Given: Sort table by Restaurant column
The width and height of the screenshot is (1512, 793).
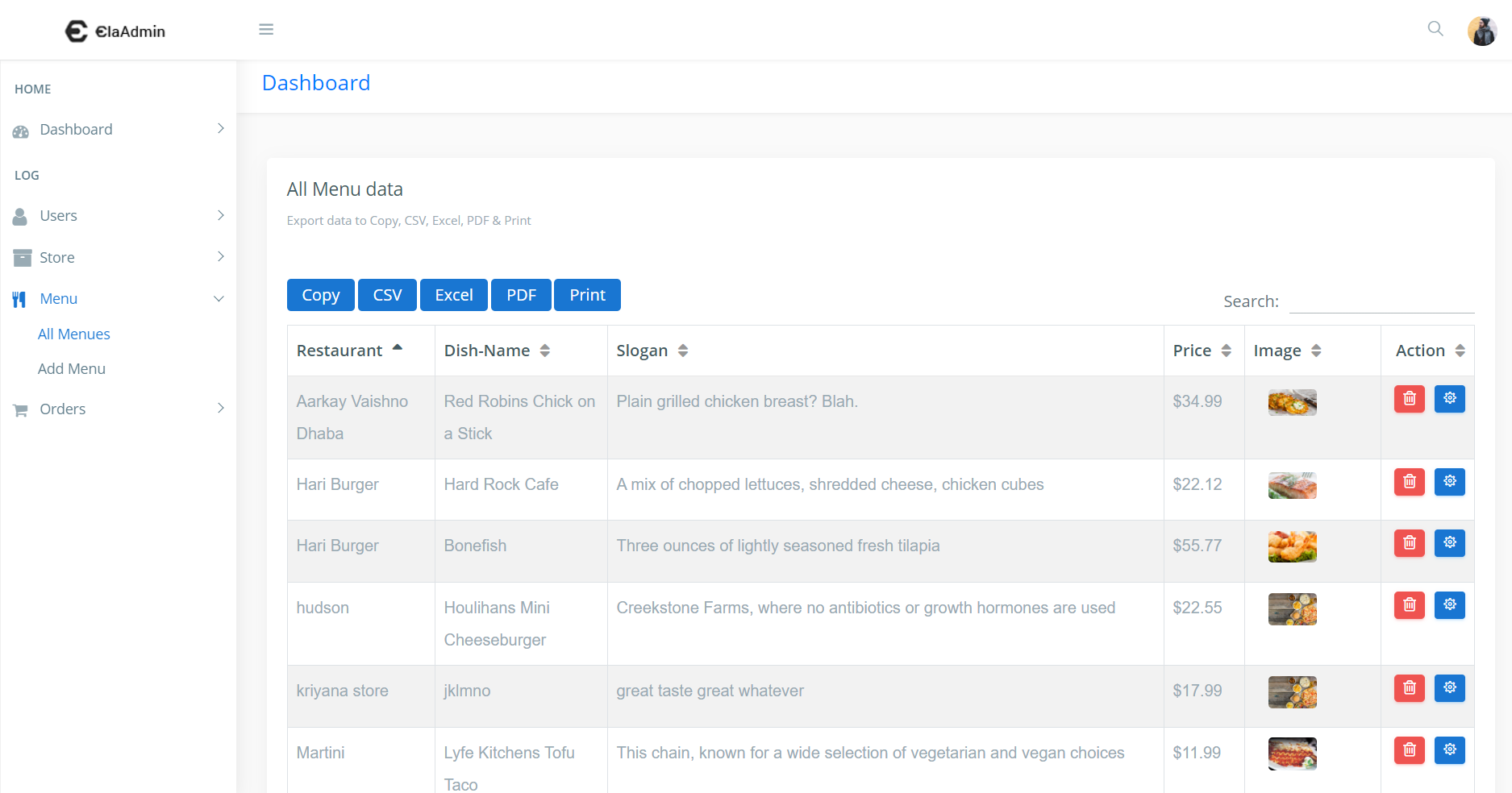Looking at the screenshot, I should [x=361, y=351].
